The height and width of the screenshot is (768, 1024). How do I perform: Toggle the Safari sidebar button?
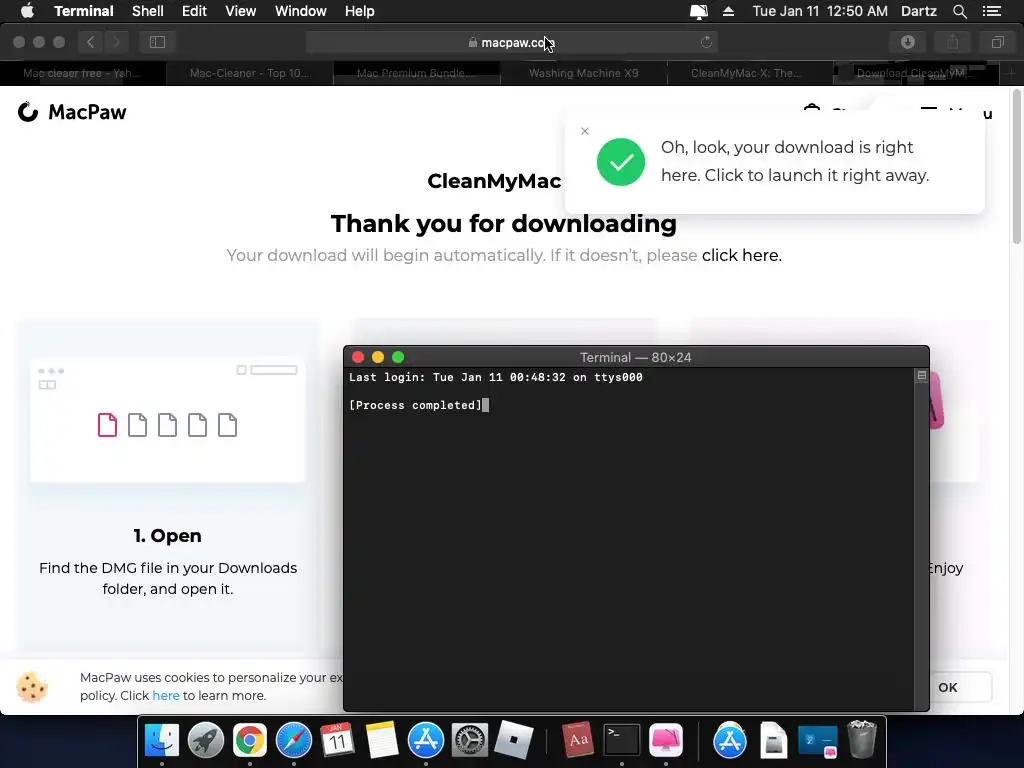[x=157, y=42]
